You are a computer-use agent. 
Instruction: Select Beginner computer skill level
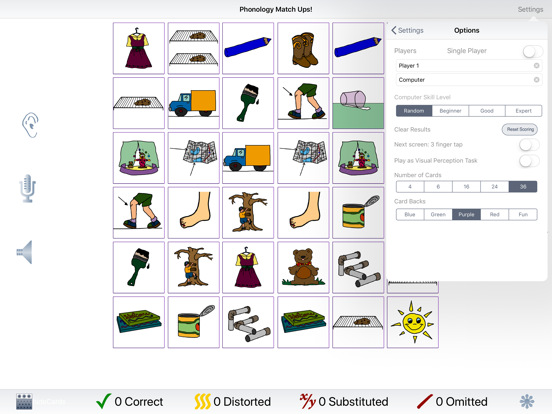coord(451,111)
